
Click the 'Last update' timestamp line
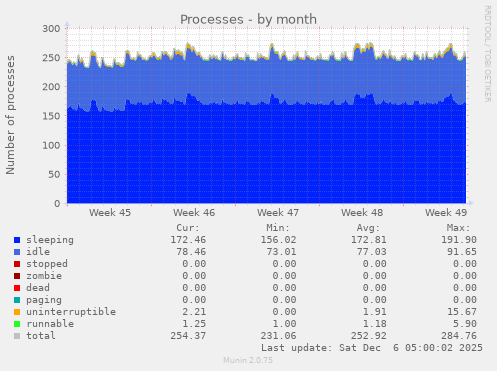tap(372, 348)
